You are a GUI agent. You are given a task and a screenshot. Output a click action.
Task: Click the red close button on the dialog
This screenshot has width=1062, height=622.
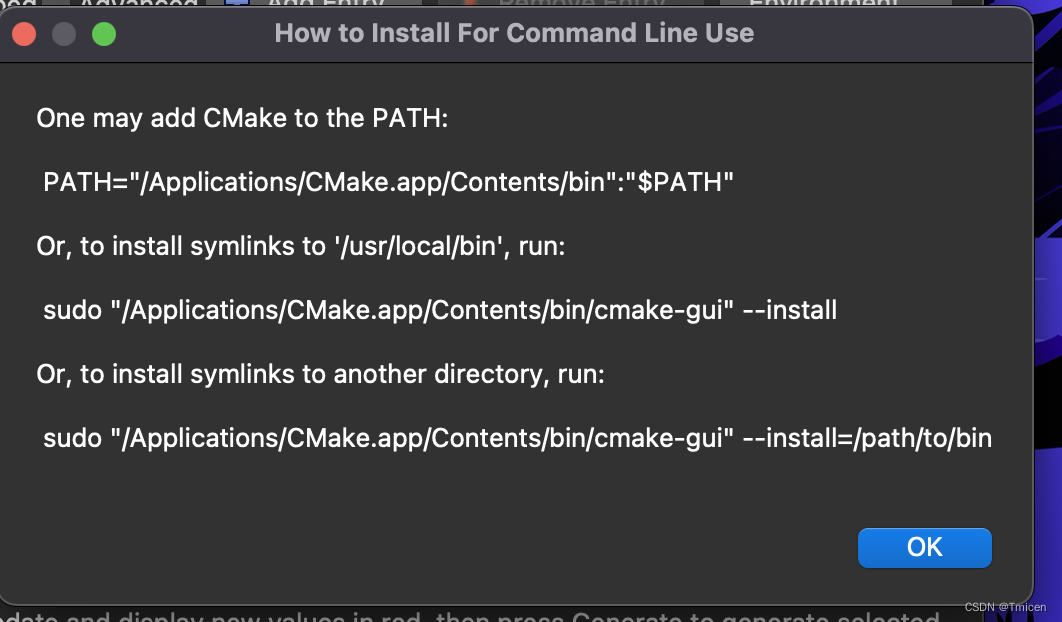23,33
